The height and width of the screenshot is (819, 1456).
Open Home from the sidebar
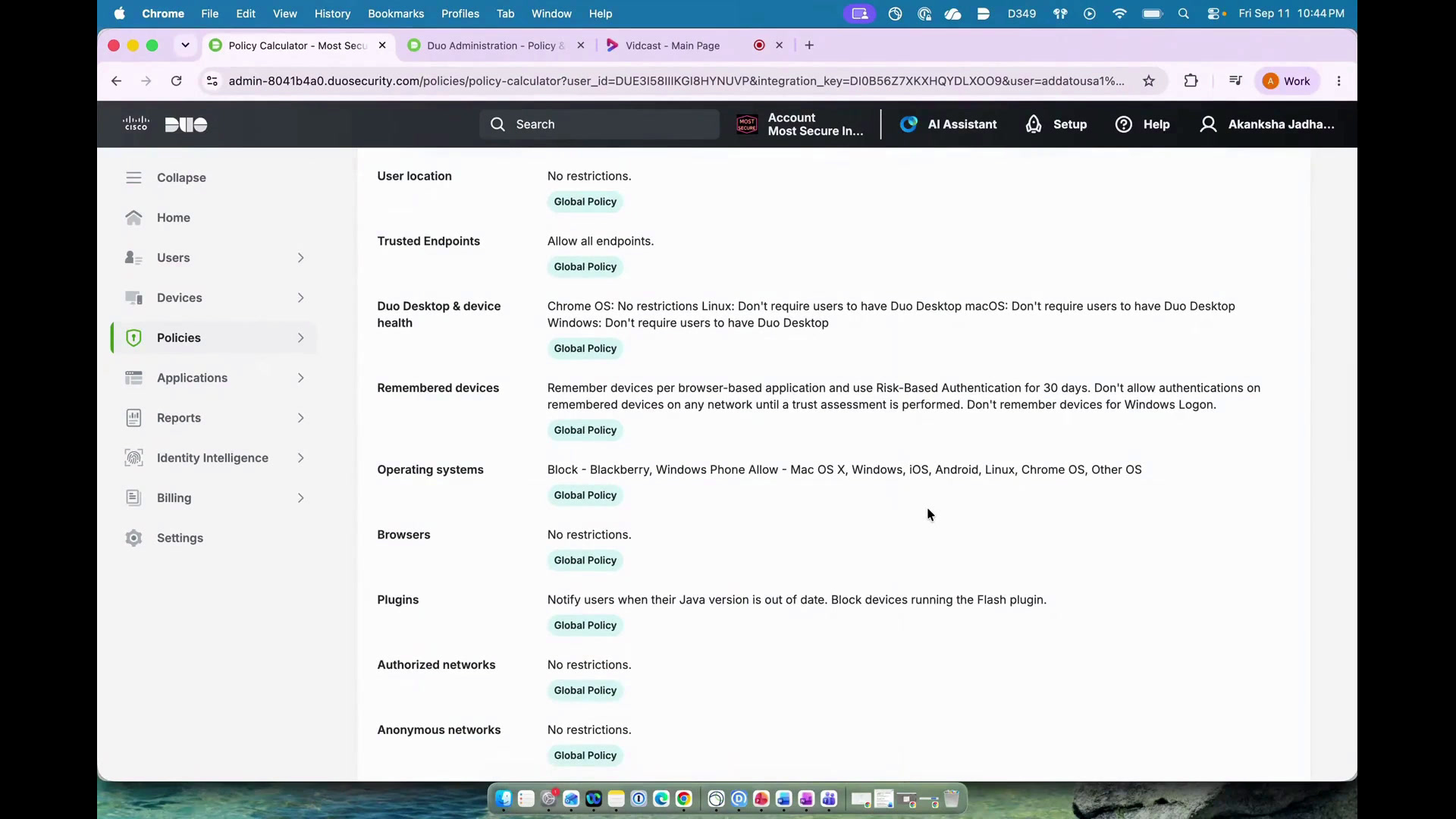(173, 218)
